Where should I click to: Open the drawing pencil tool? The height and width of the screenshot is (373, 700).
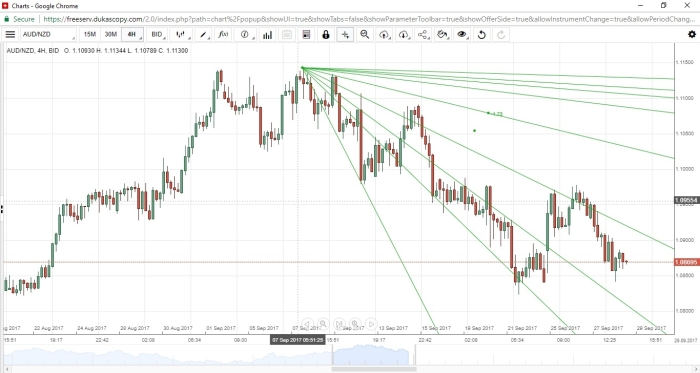204,34
